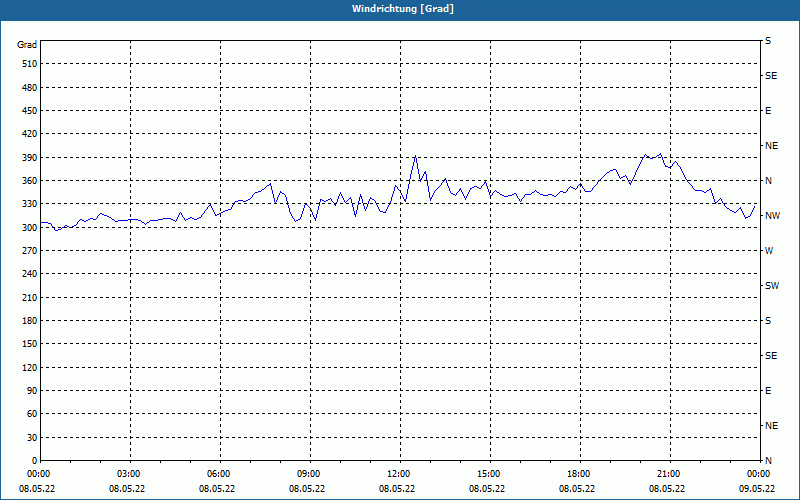Image resolution: width=800 pixels, height=500 pixels.
Task: Click the '90' axis label
Action: coord(32,390)
